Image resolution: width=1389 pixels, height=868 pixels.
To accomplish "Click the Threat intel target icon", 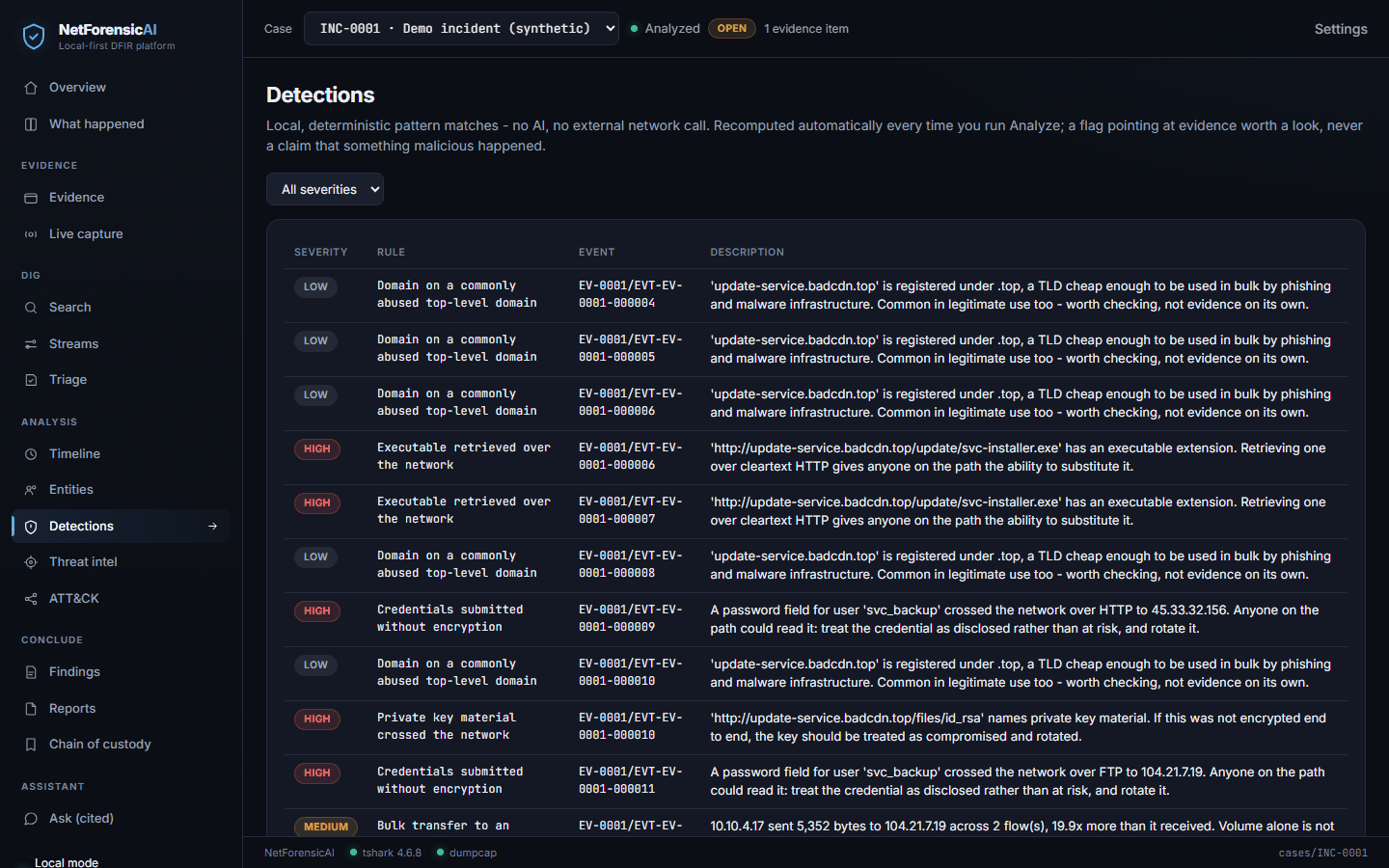I will tap(31, 562).
